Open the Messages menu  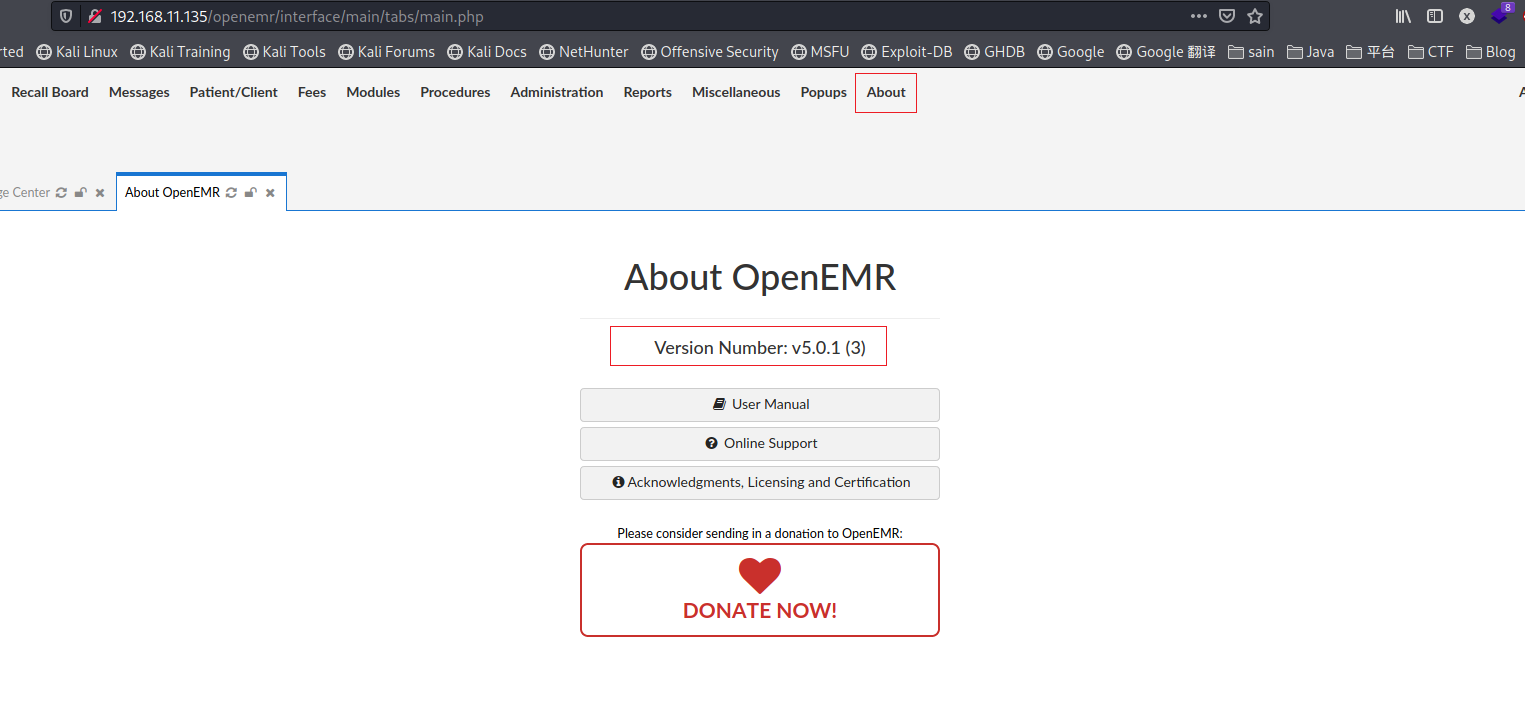(x=139, y=92)
